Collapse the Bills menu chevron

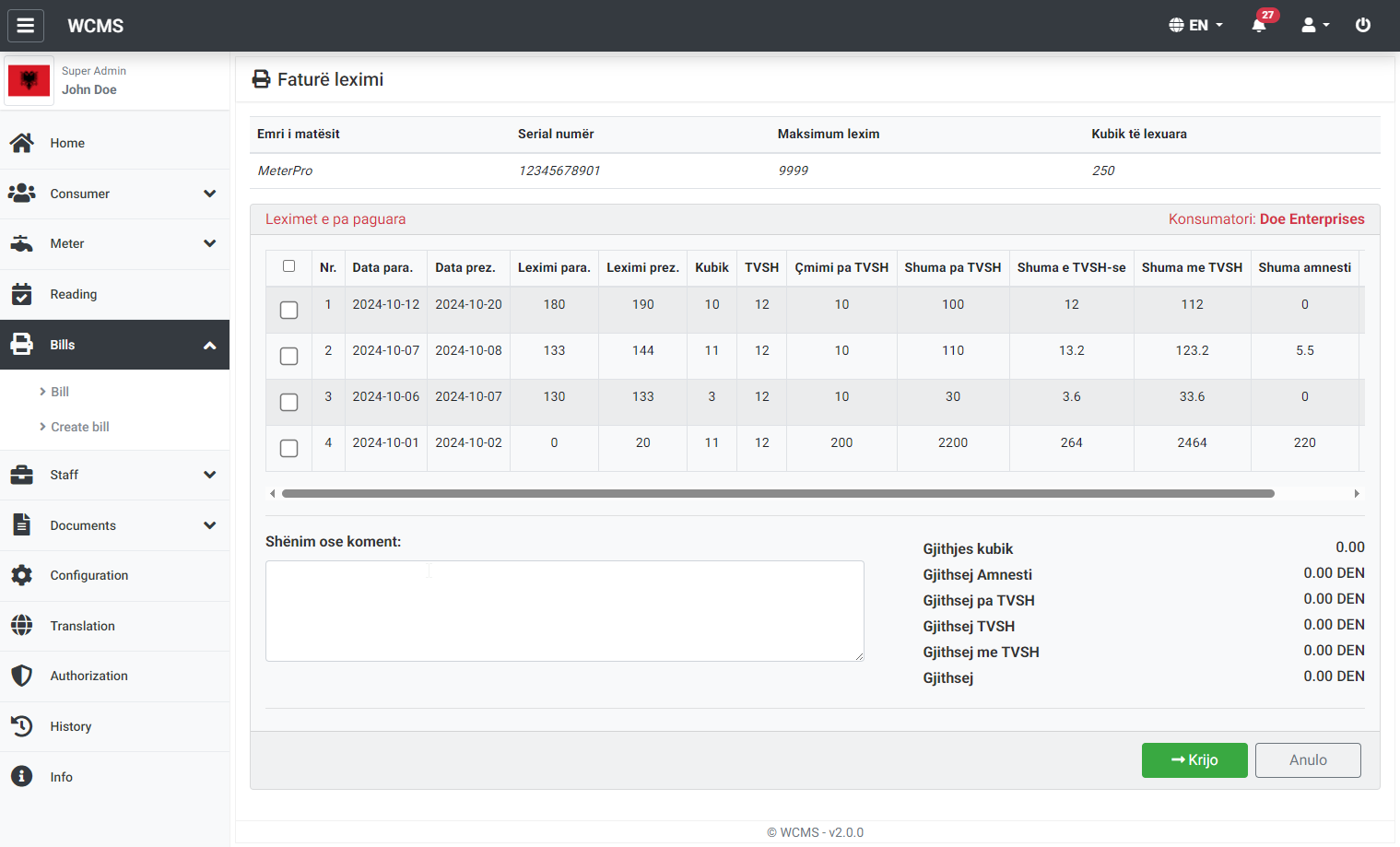[x=210, y=345]
